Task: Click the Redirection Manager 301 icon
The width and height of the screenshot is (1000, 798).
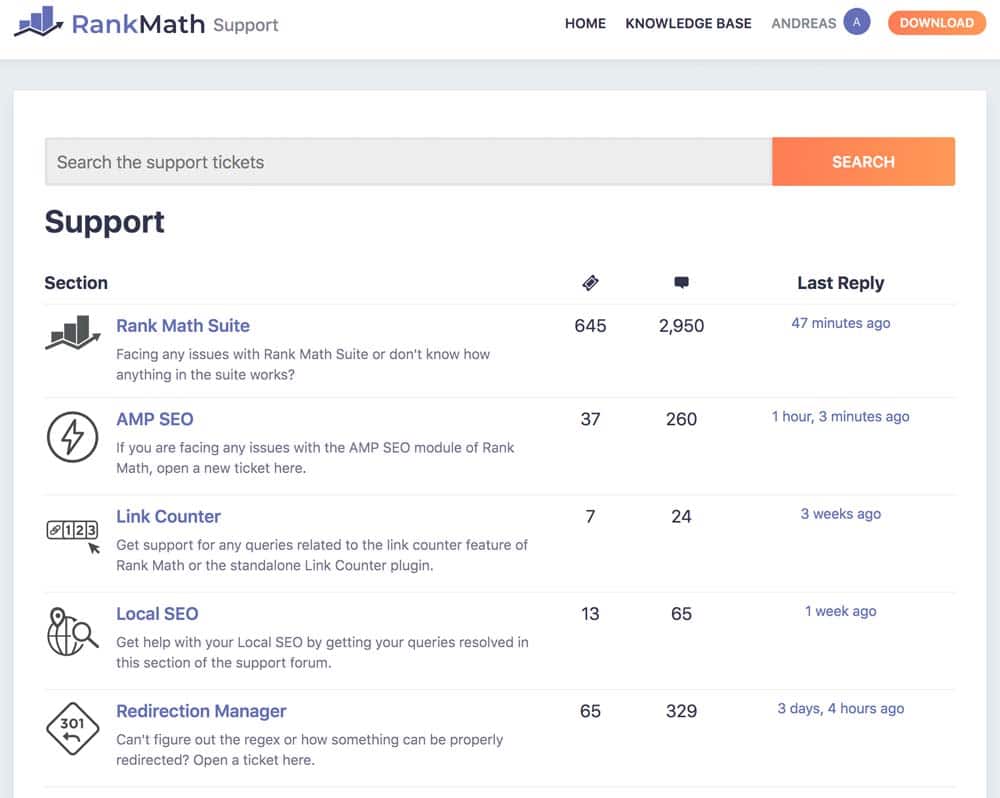Action: point(73,728)
